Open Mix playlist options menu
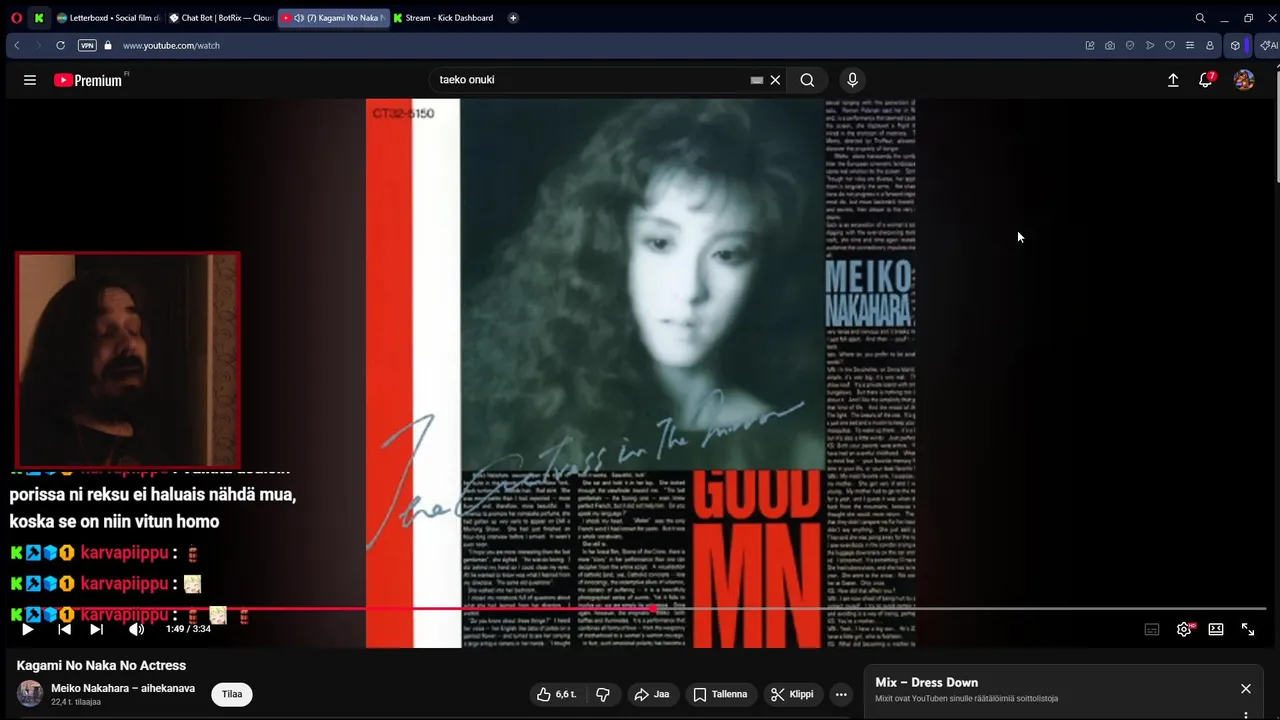1280x720 pixels. pos(1246,715)
